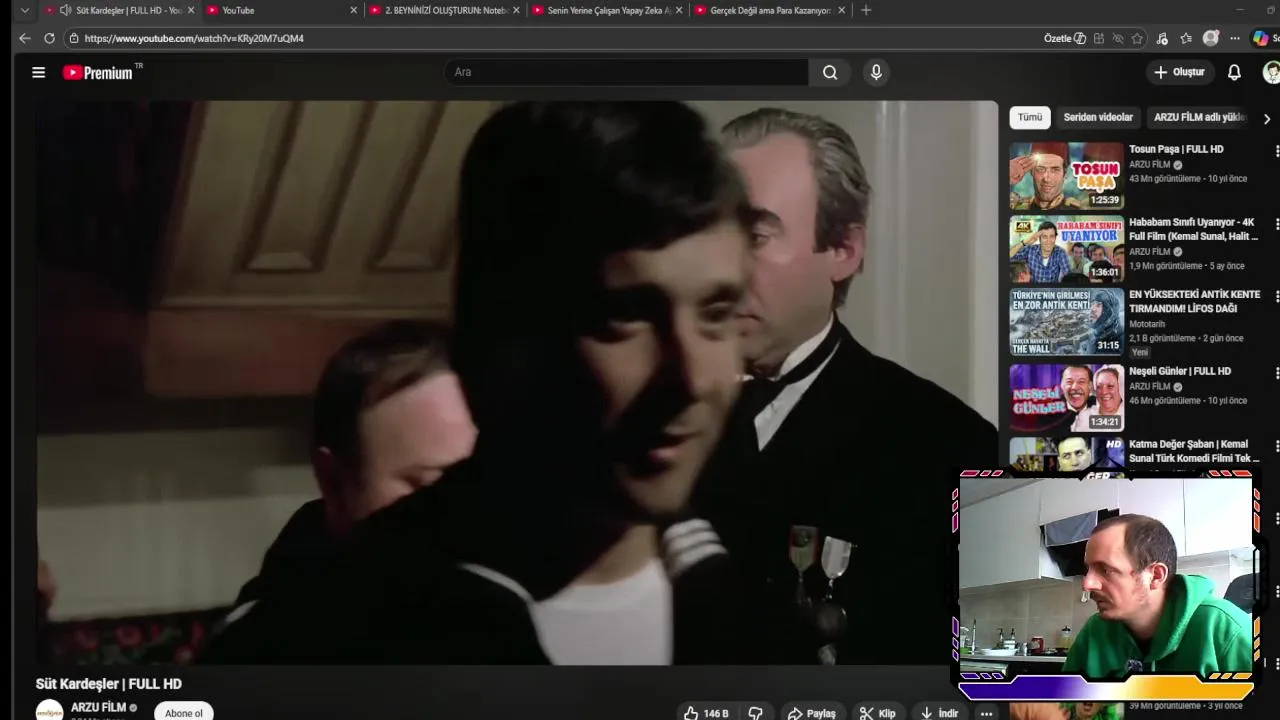Viewport: 1280px width, 720px height.
Task: Open Tosun Paşa | FULL HD title
Action: pyautogui.click(x=1176, y=149)
